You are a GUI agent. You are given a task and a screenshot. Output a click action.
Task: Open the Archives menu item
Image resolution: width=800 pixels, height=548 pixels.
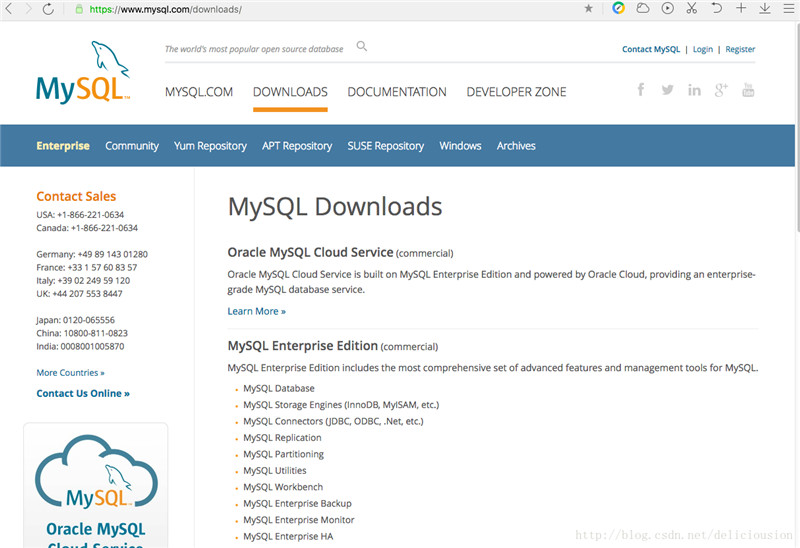[x=516, y=146]
